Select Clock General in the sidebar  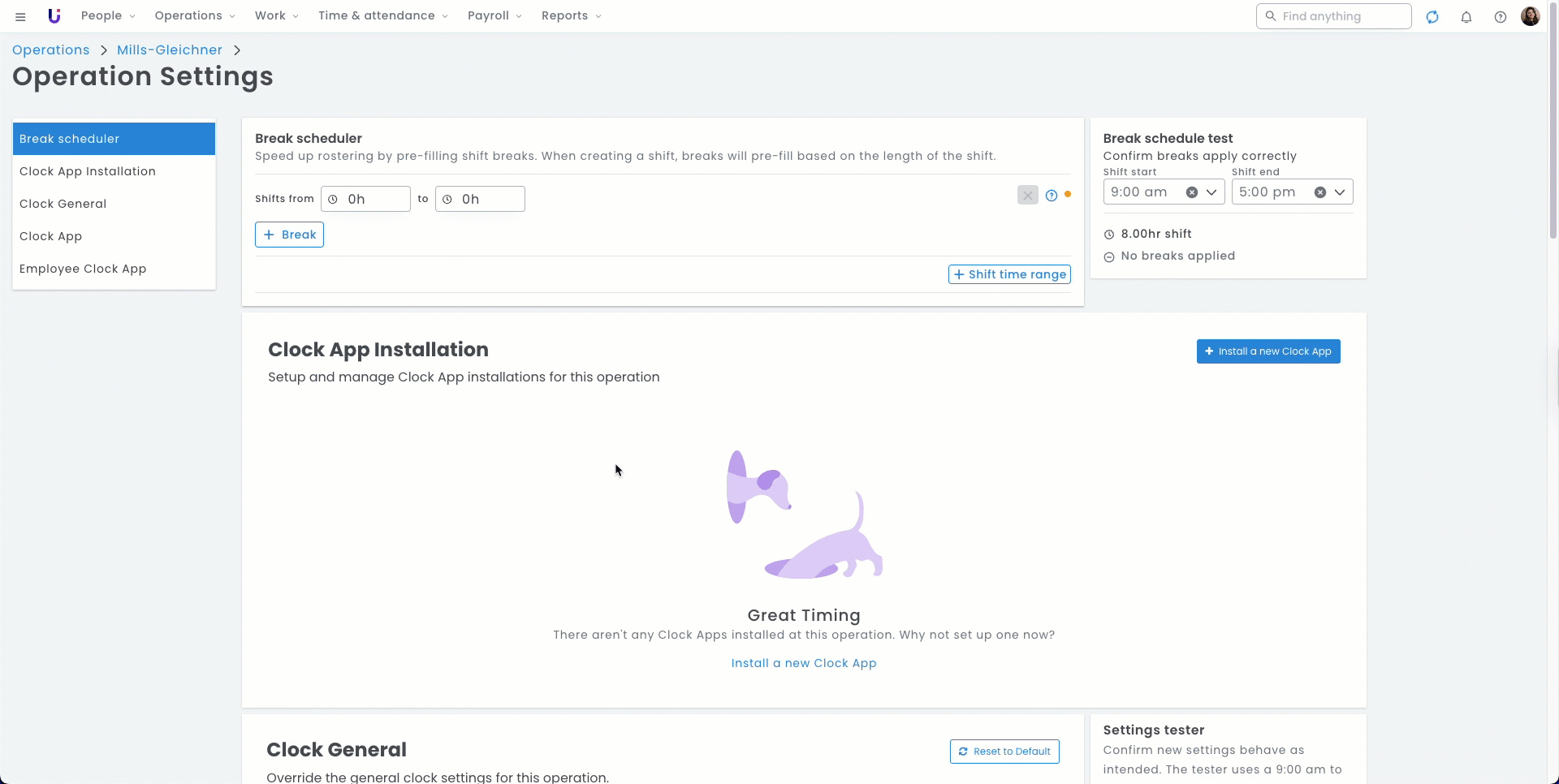tap(63, 204)
